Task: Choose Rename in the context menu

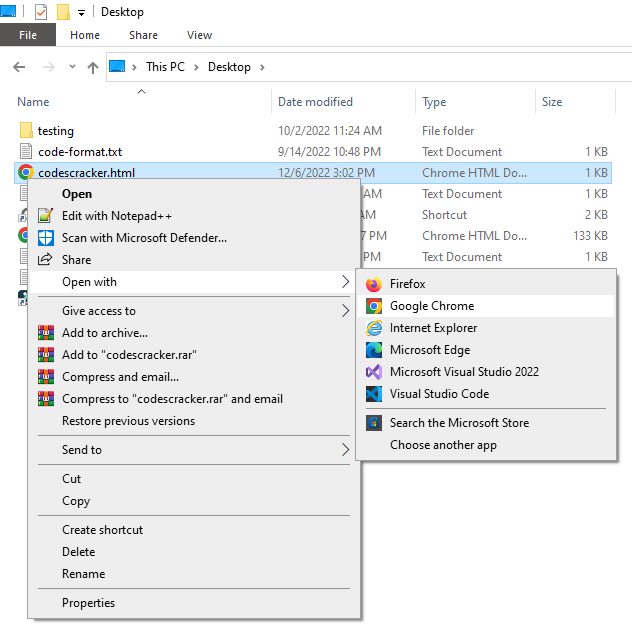Action: coord(83,574)
